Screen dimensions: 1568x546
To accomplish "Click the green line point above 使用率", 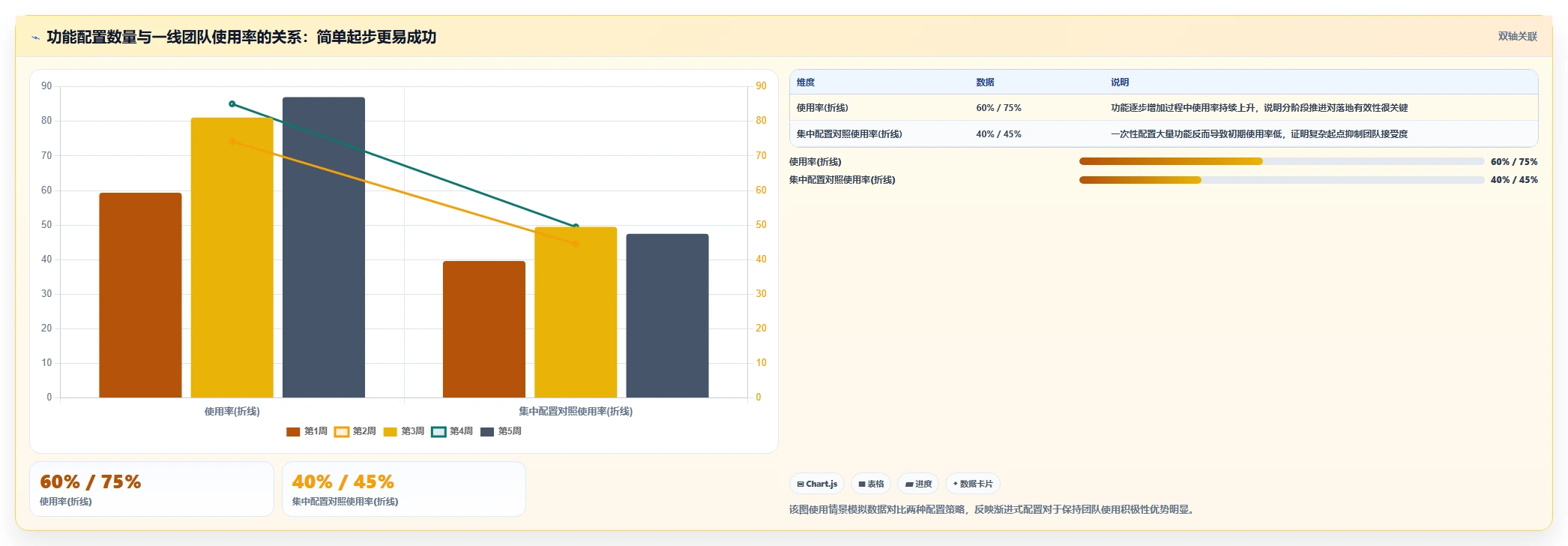I will tap(232, 104).
